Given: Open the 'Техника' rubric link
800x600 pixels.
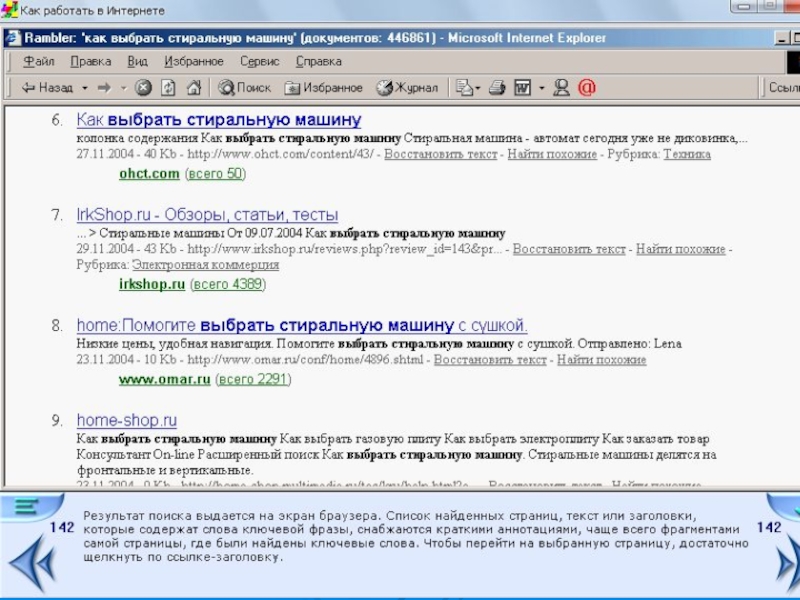Looking at the screenshot, I should 687,154.
